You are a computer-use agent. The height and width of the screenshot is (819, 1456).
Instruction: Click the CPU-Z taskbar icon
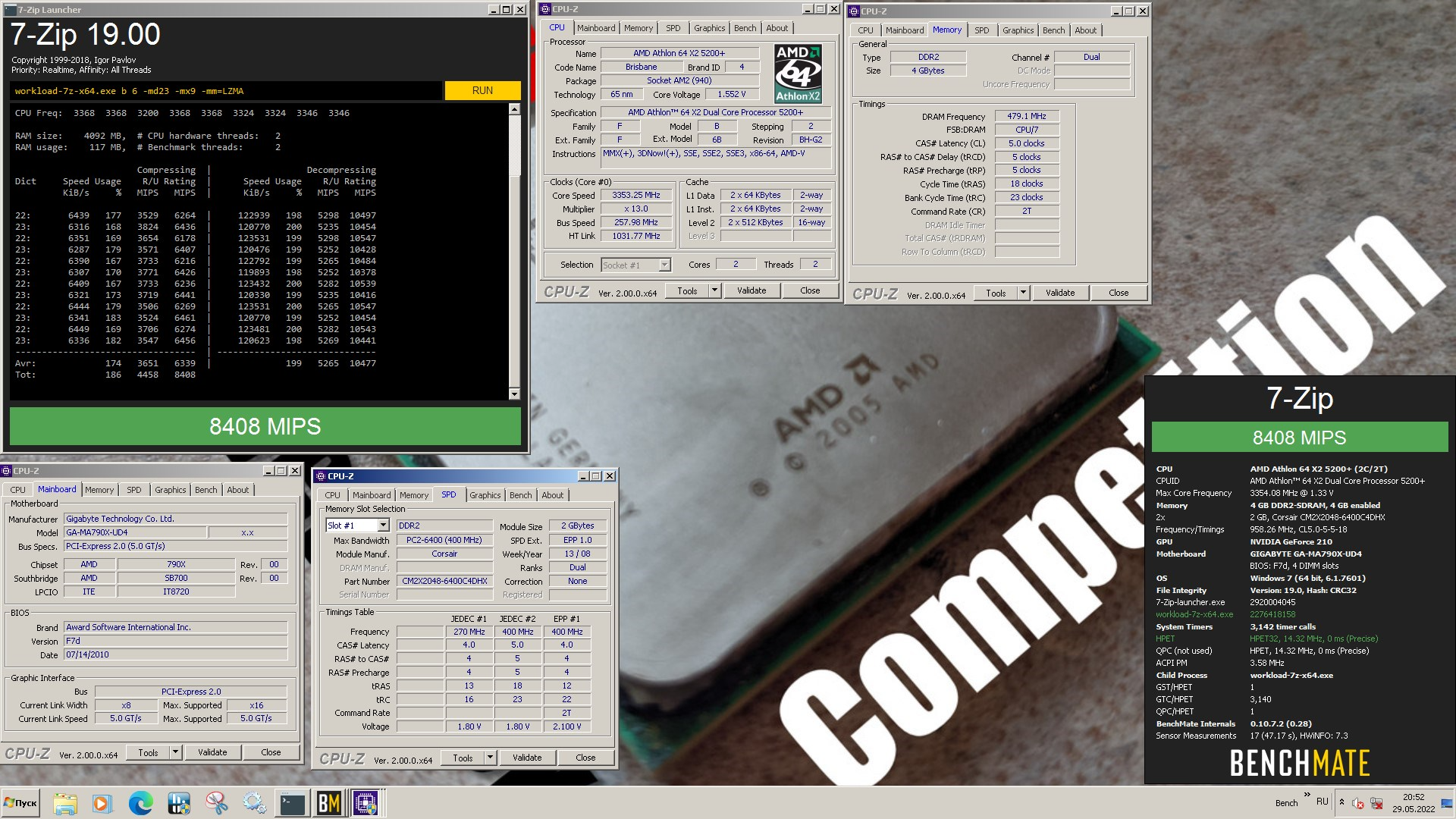coord(366,802)
